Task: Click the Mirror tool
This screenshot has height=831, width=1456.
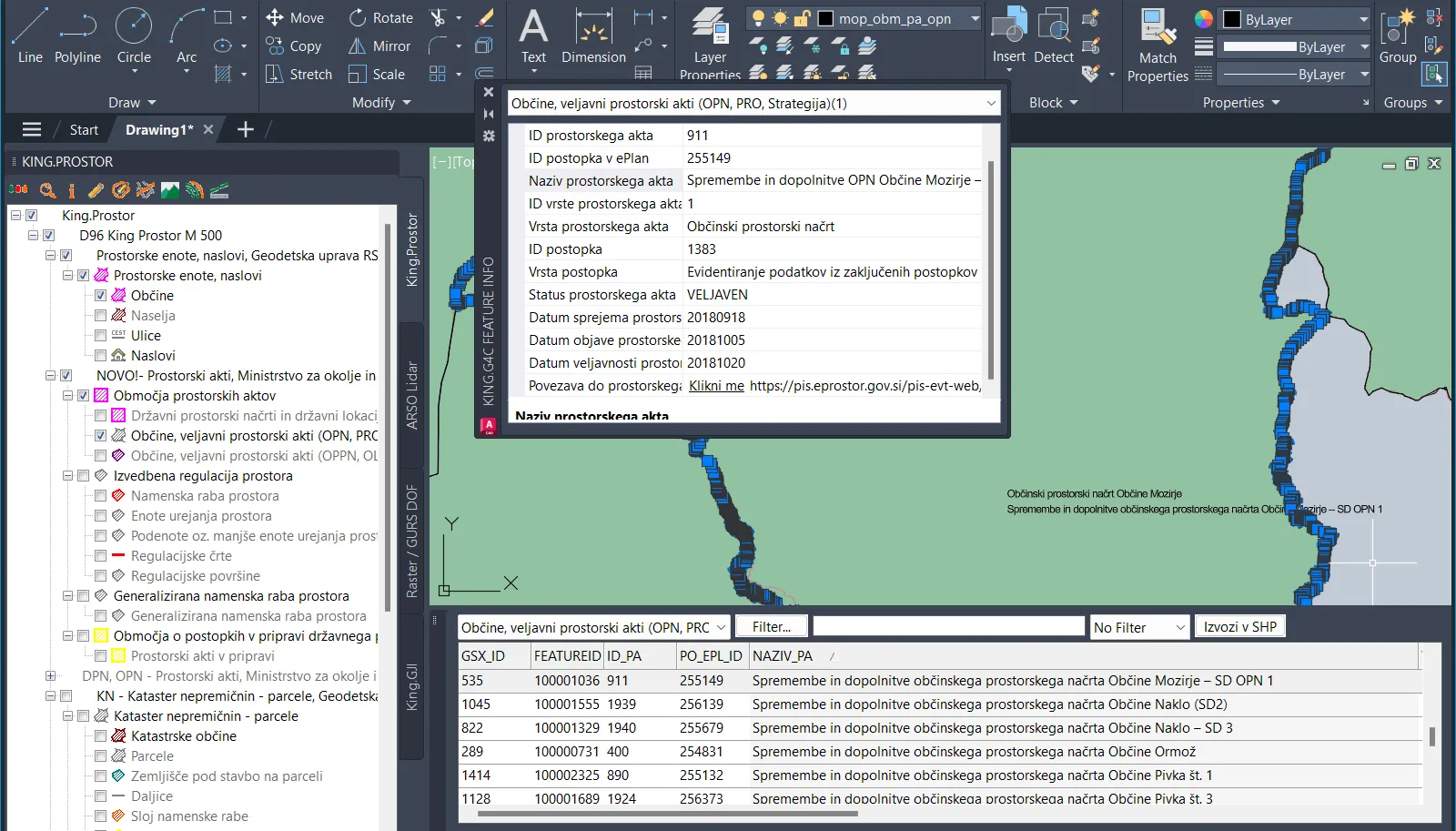Action: [x=379, y=46]
